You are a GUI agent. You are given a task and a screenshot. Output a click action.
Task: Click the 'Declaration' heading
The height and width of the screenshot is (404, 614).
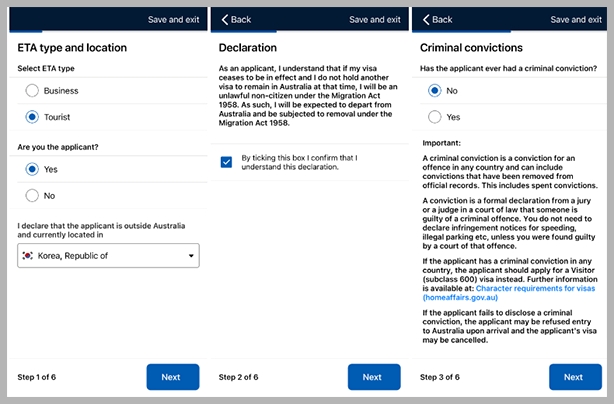(247, 48)
